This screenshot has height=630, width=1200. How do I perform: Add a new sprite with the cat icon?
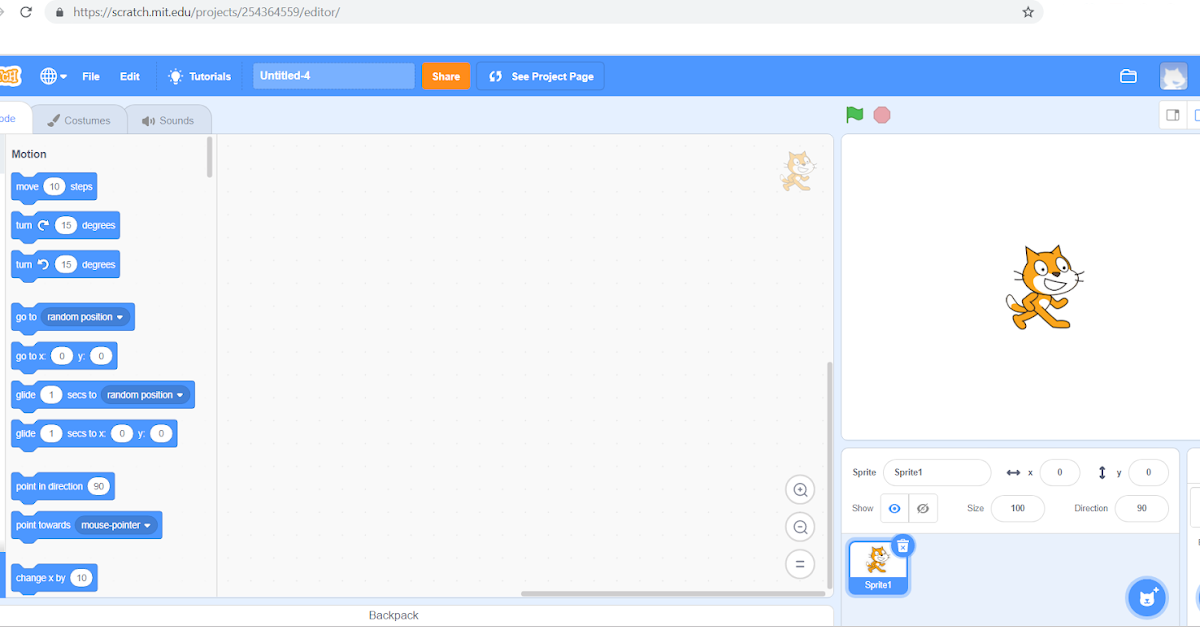(1146, 597)
